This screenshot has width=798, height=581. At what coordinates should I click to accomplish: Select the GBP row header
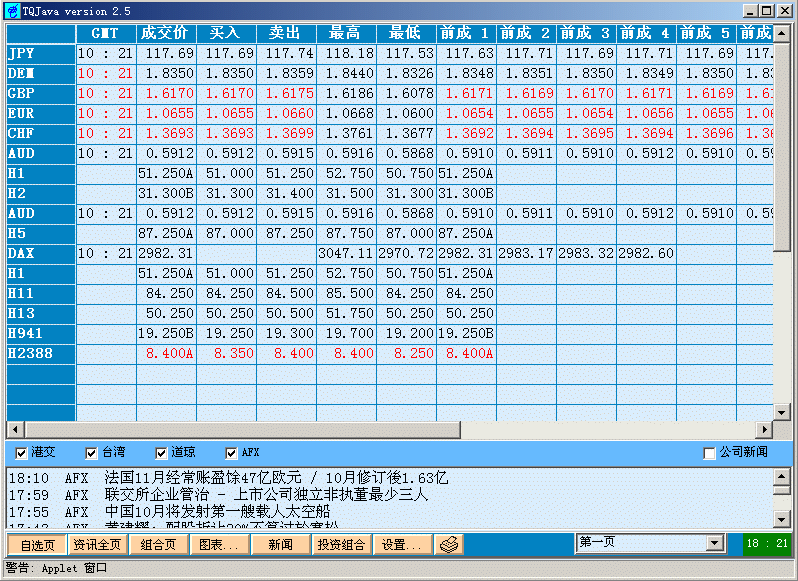coord(41,94)
